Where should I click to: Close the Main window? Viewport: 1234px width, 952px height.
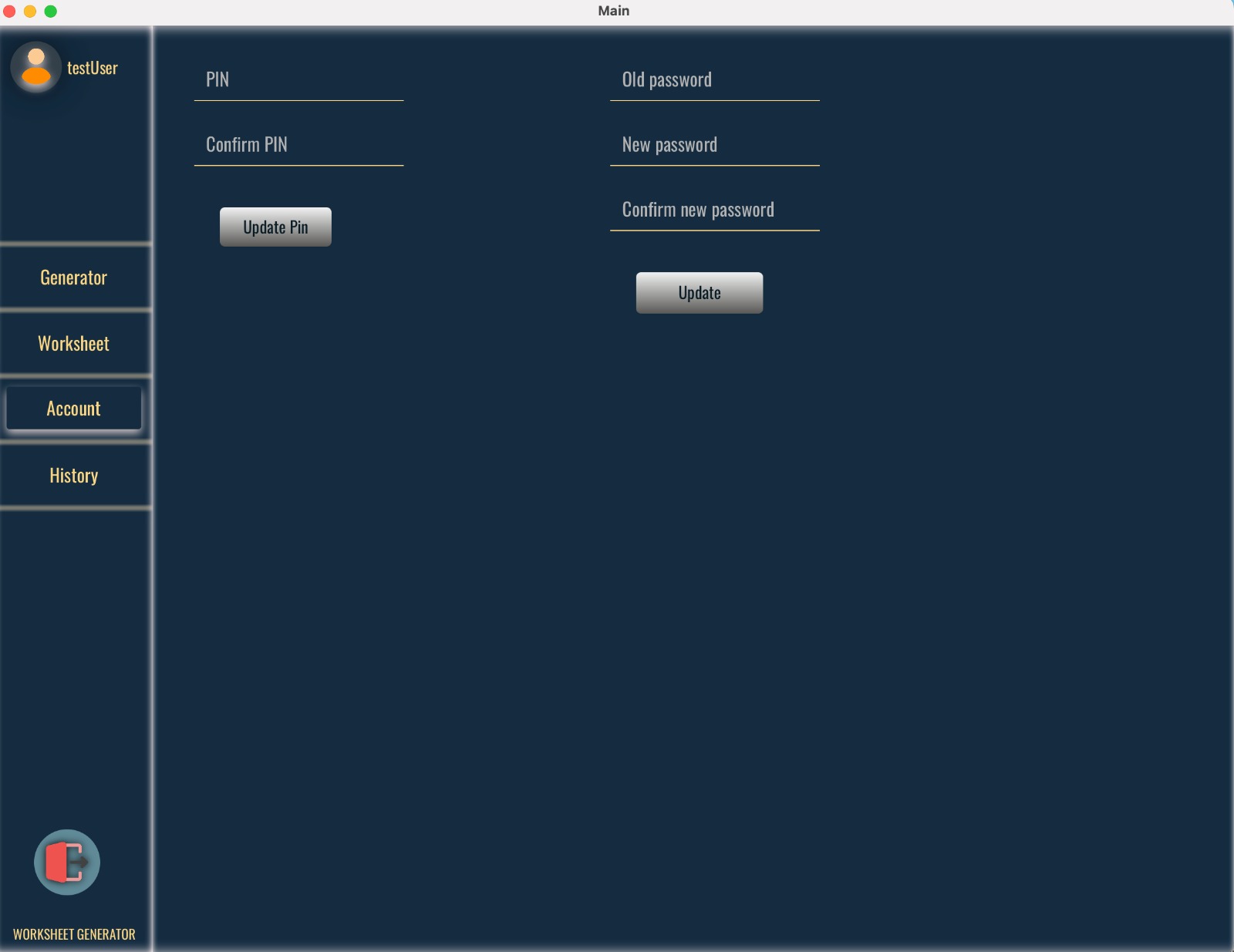[x=9, y=11]
